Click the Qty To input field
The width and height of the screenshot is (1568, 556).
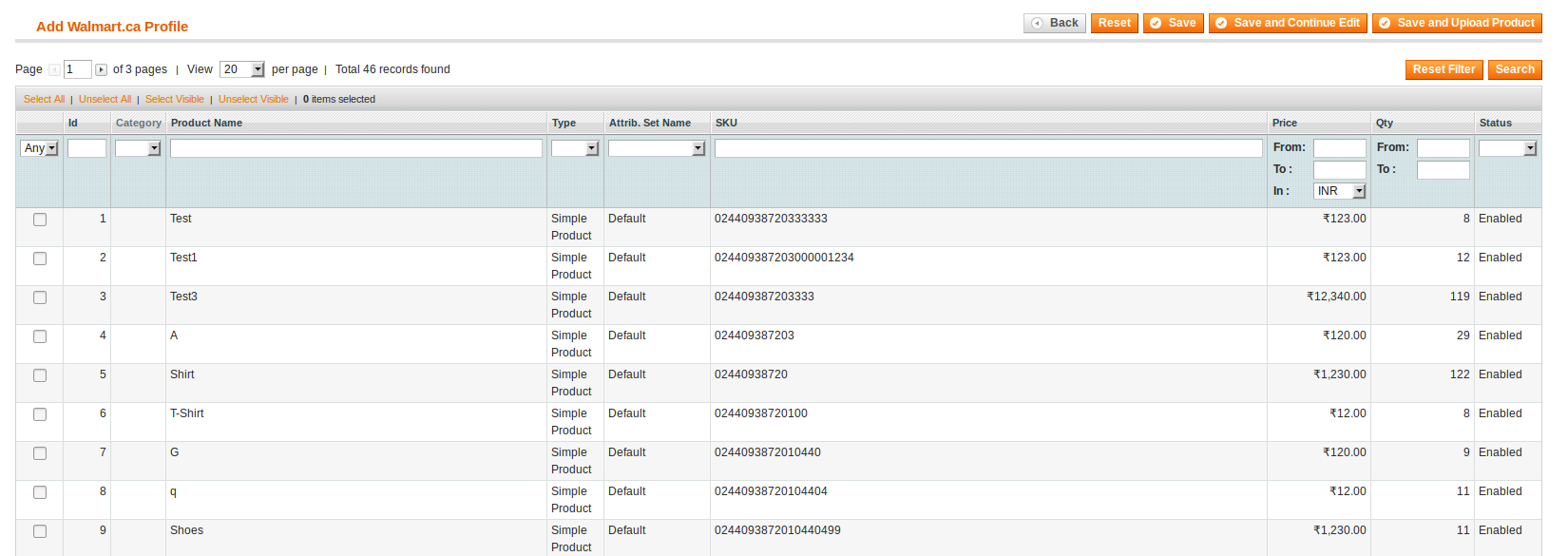[1444, 170]
